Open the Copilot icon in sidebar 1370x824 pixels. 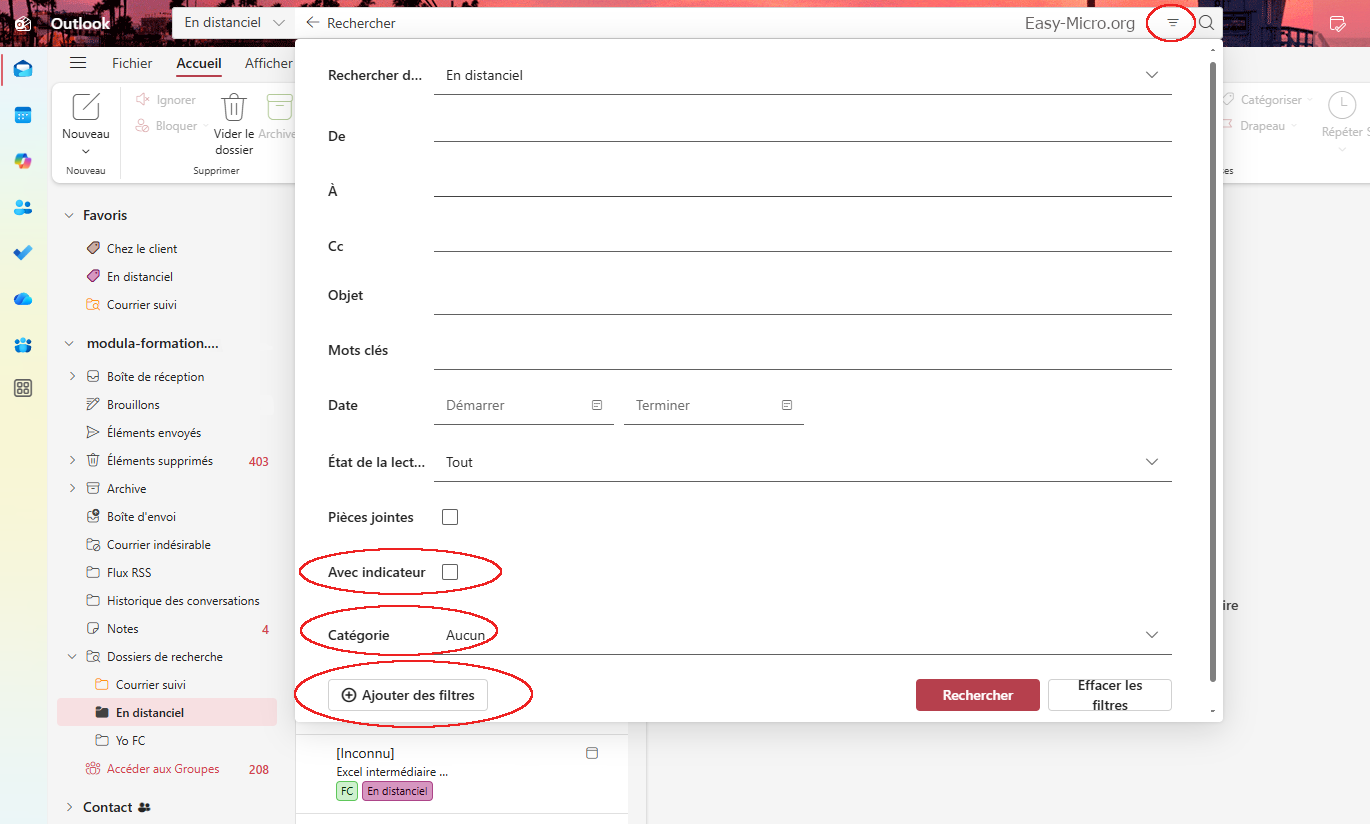click(23, 161)
